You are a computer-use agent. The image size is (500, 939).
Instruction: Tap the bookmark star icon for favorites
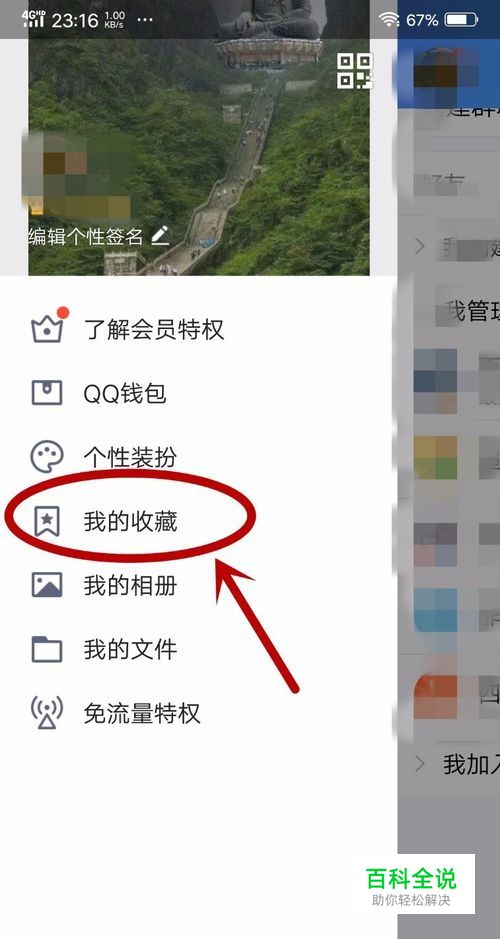click(x=47, y=522)
